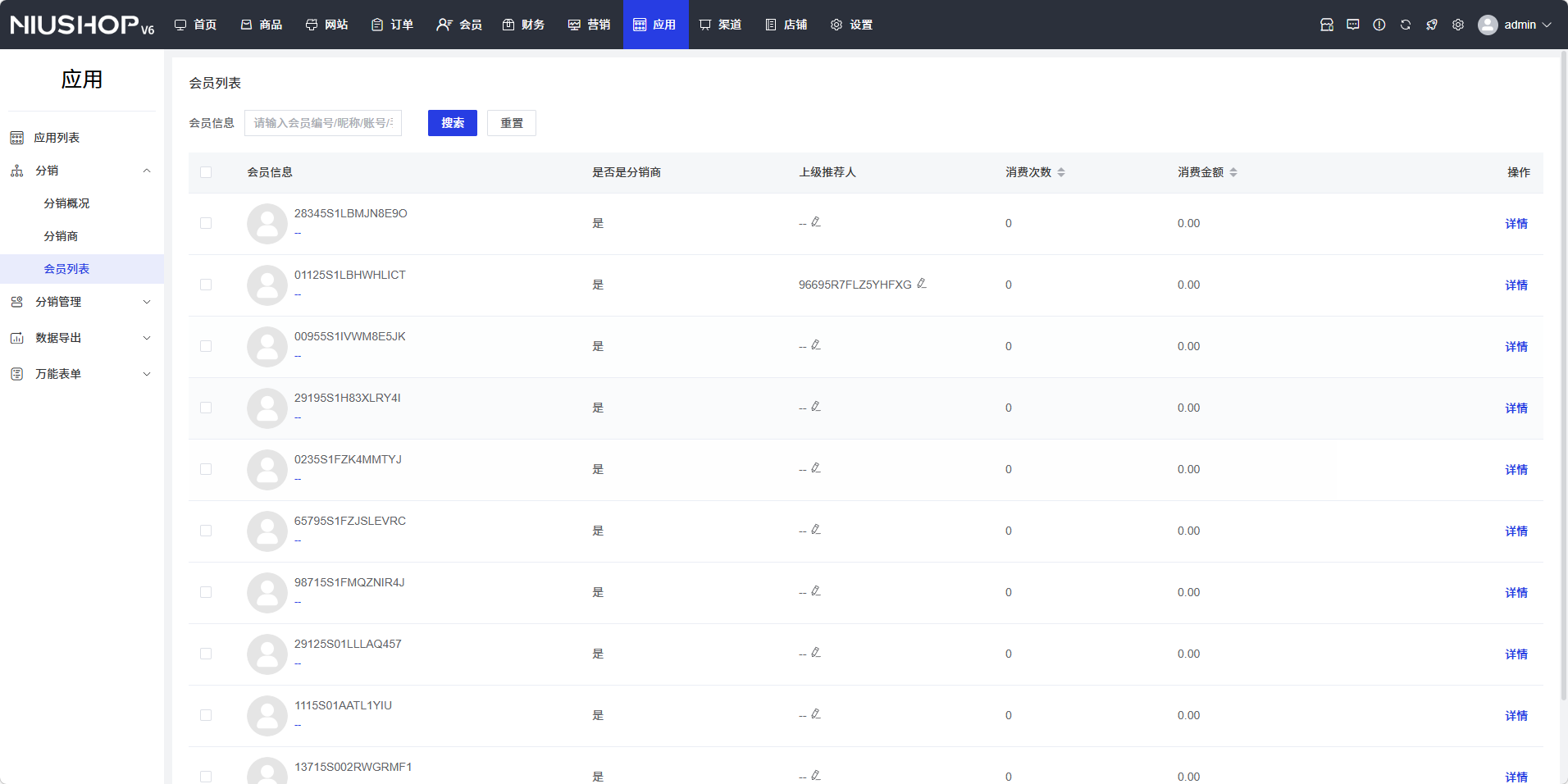1568x784 pixels.
Task: Open 详情 for member 00955S1IVWM8E5JK
Action: 1516,347
